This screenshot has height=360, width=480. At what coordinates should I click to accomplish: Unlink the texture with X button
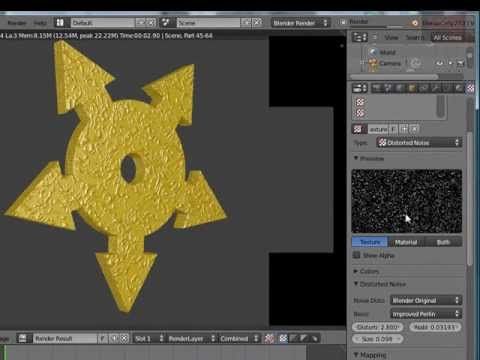(x=414, y=129)
